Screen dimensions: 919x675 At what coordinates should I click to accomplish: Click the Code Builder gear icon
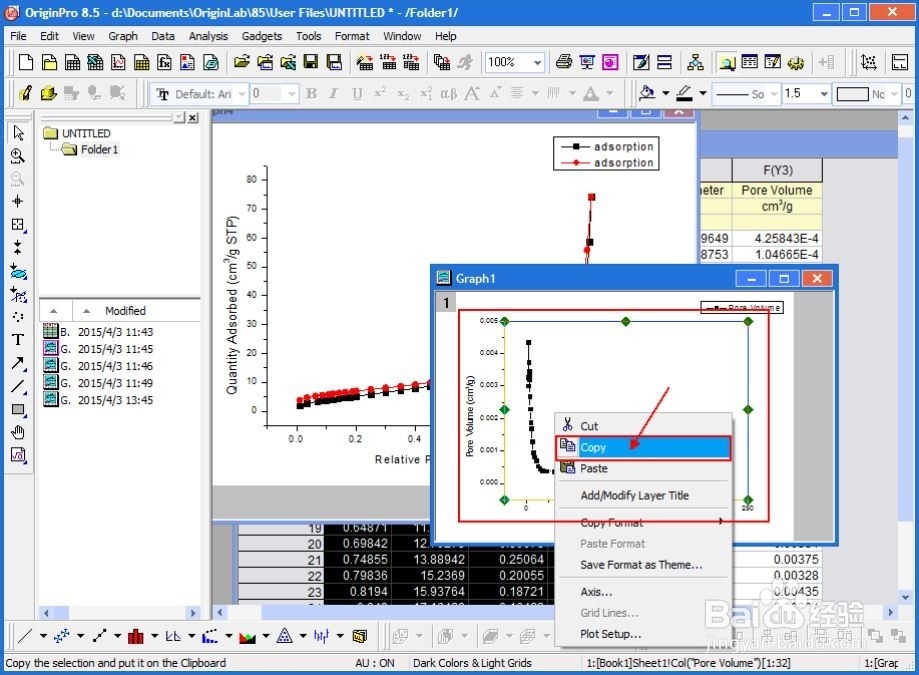795,62
